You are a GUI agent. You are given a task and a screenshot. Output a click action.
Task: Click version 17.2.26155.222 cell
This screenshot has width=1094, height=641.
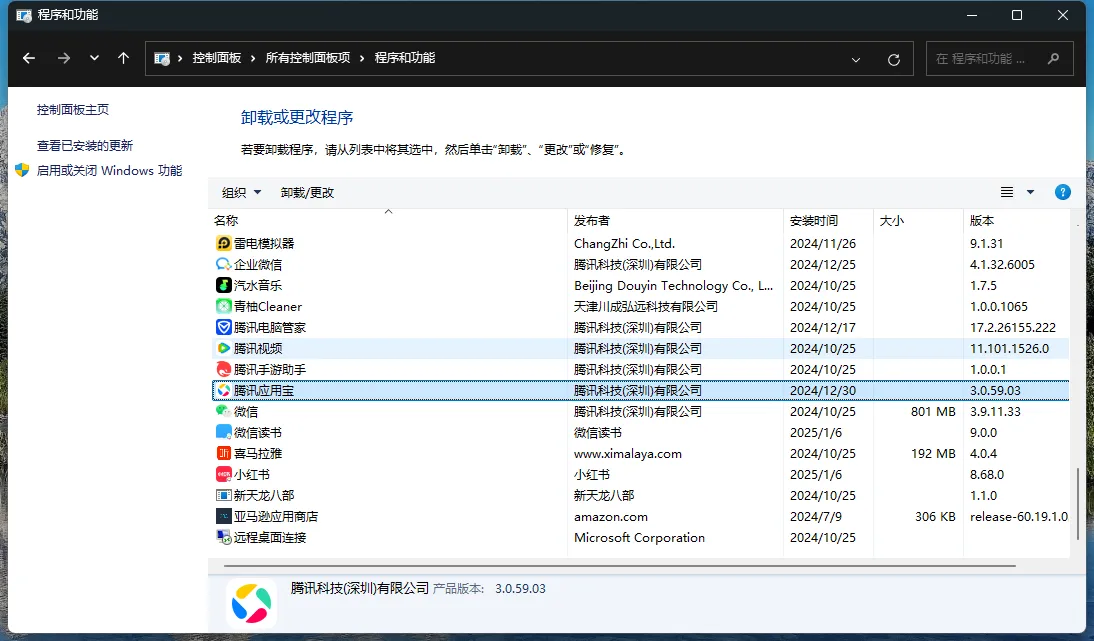tap(1012, 327)
